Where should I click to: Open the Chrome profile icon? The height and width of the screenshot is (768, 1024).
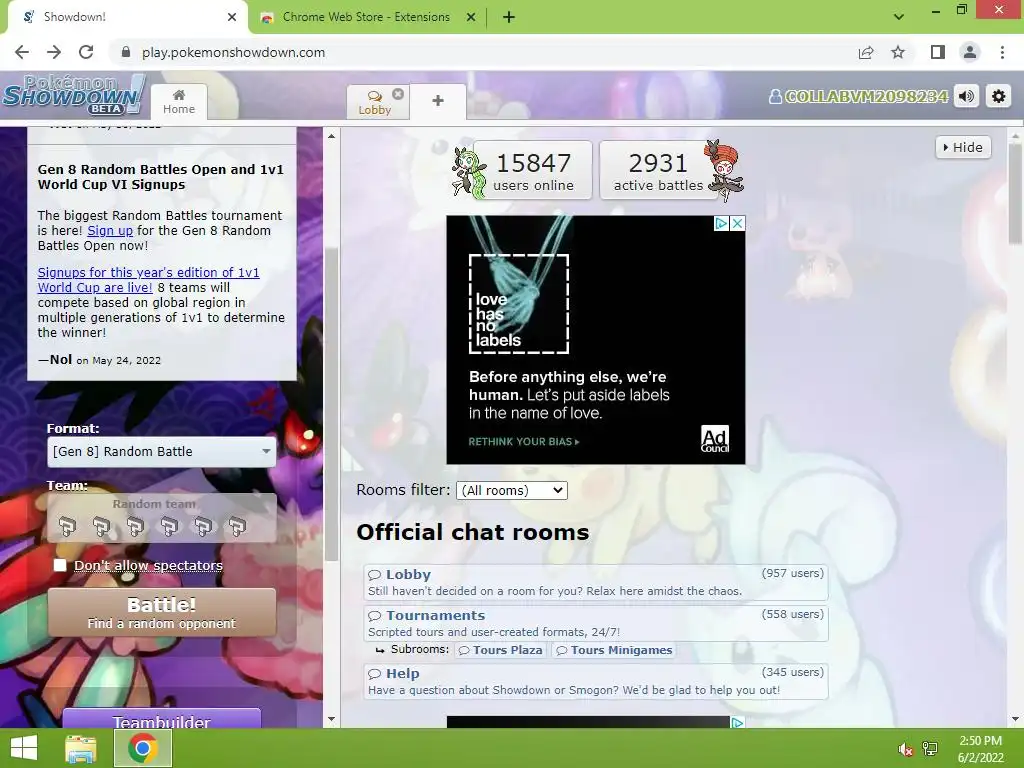pos(970,52)
